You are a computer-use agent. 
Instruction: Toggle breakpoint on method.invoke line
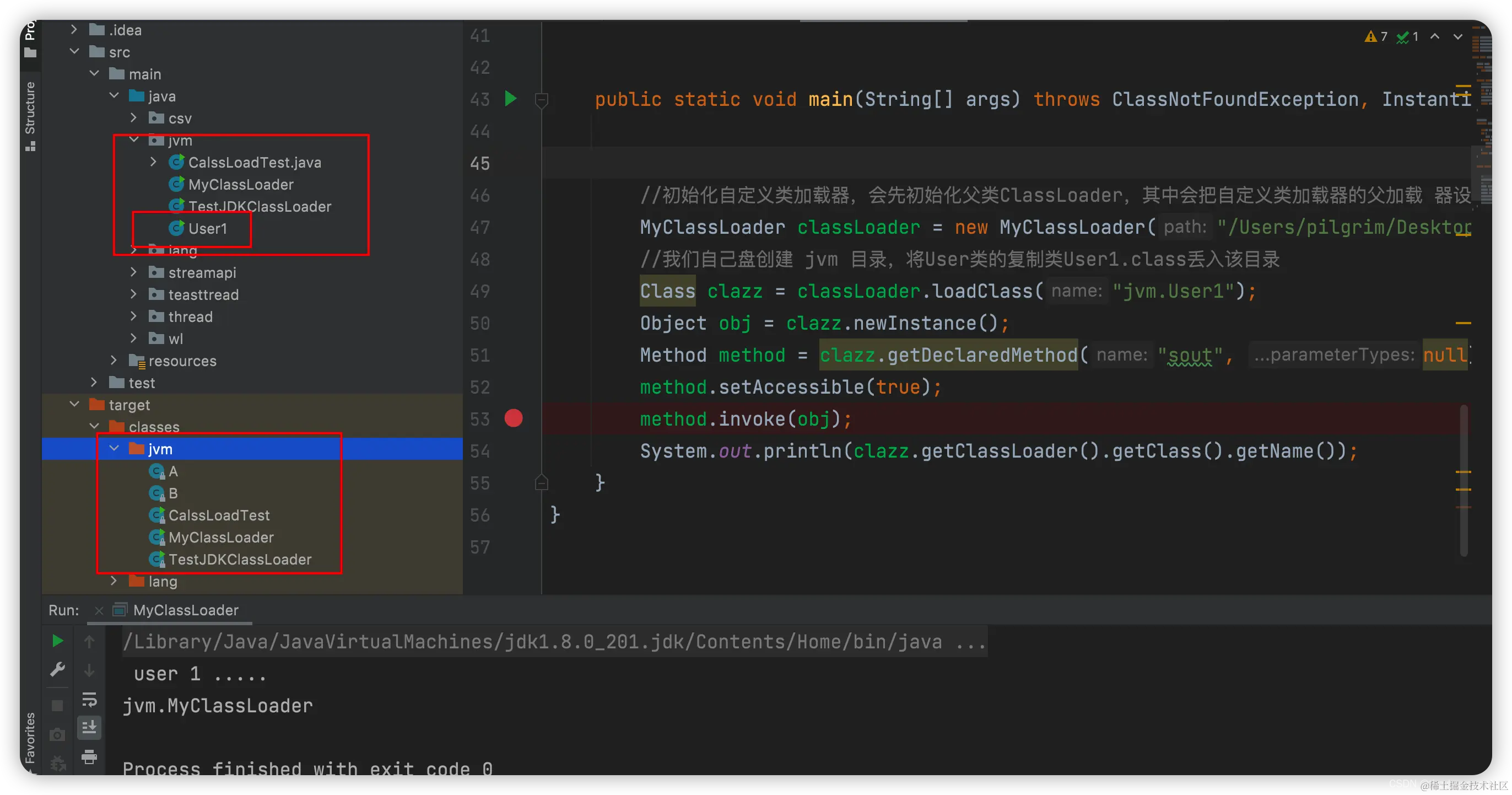point(513,418)
